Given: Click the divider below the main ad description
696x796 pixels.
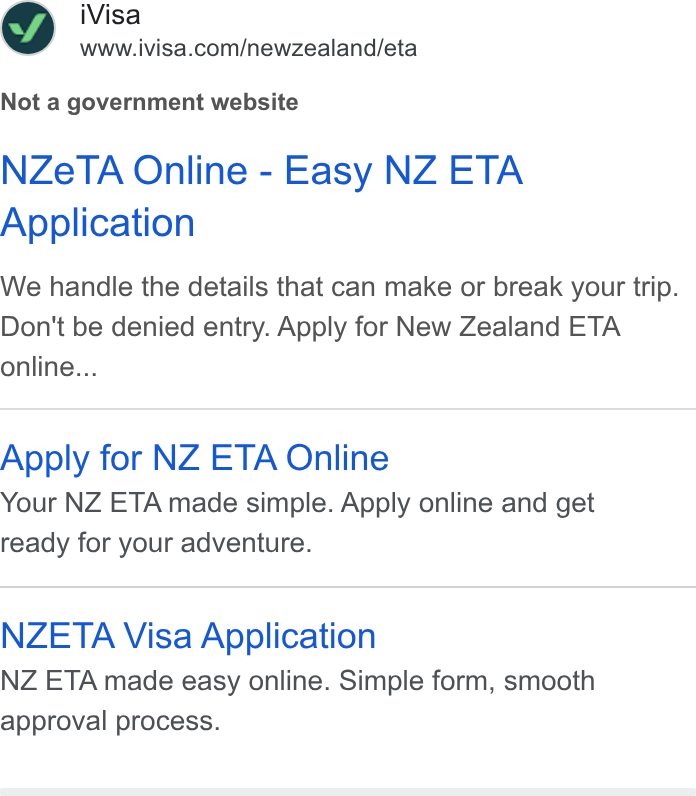Looking at the screenshot, I should 348,409.
